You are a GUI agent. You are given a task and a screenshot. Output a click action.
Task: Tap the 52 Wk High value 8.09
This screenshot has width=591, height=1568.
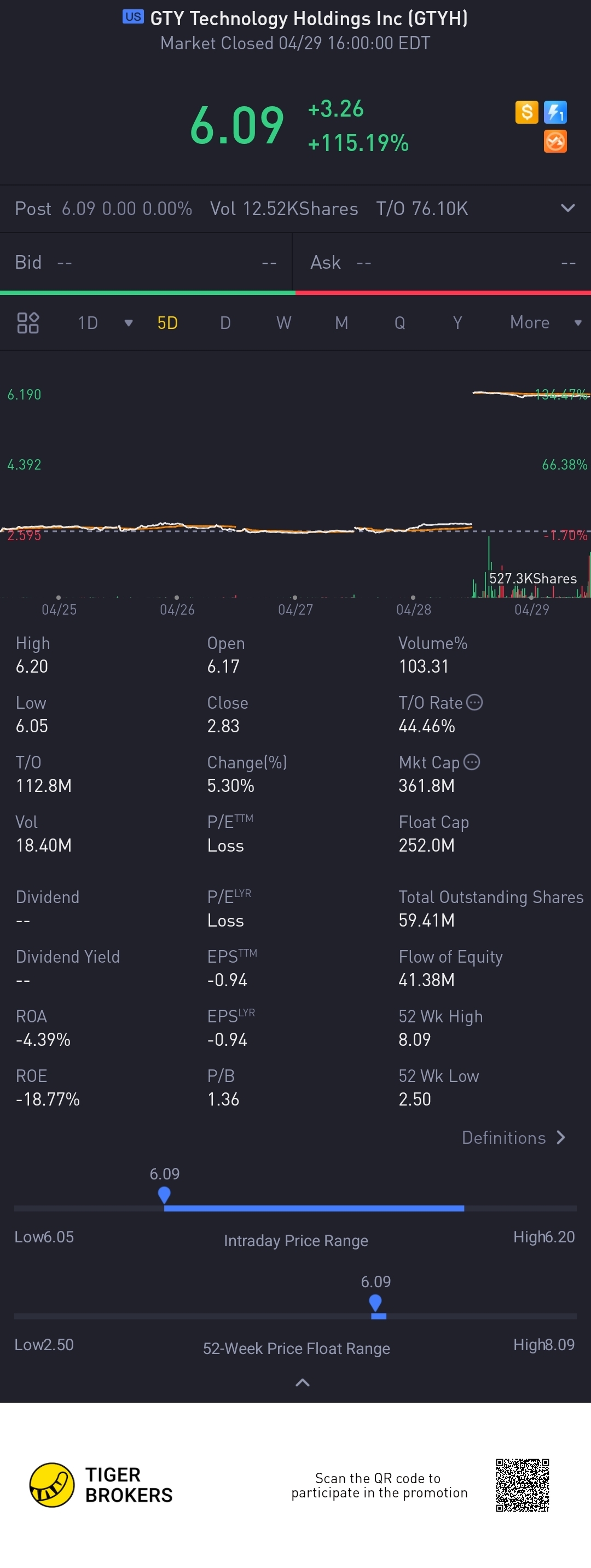414,1040
